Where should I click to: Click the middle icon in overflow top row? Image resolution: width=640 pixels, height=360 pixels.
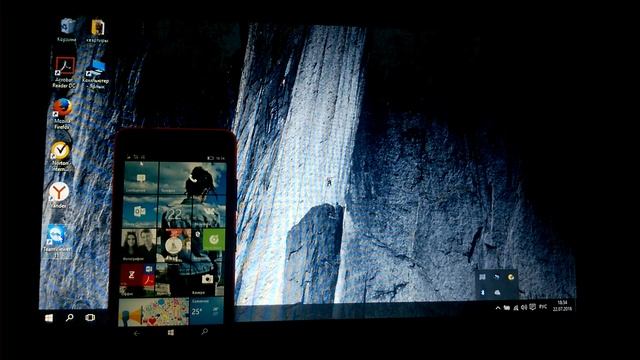[x=497, y=277]
